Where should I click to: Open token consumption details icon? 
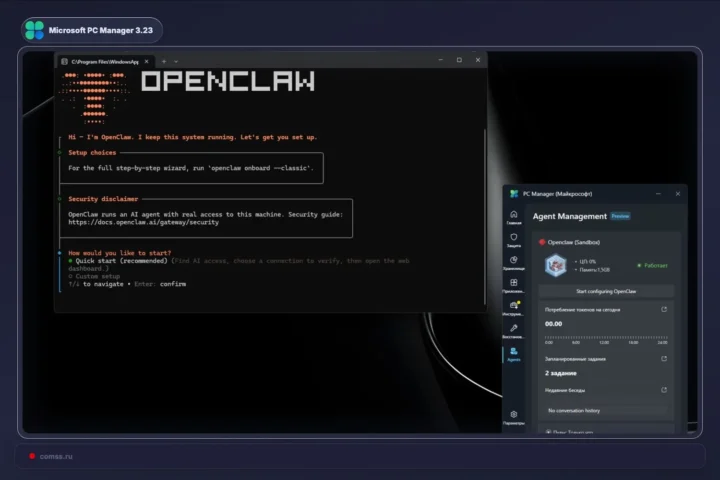[664, 310]
